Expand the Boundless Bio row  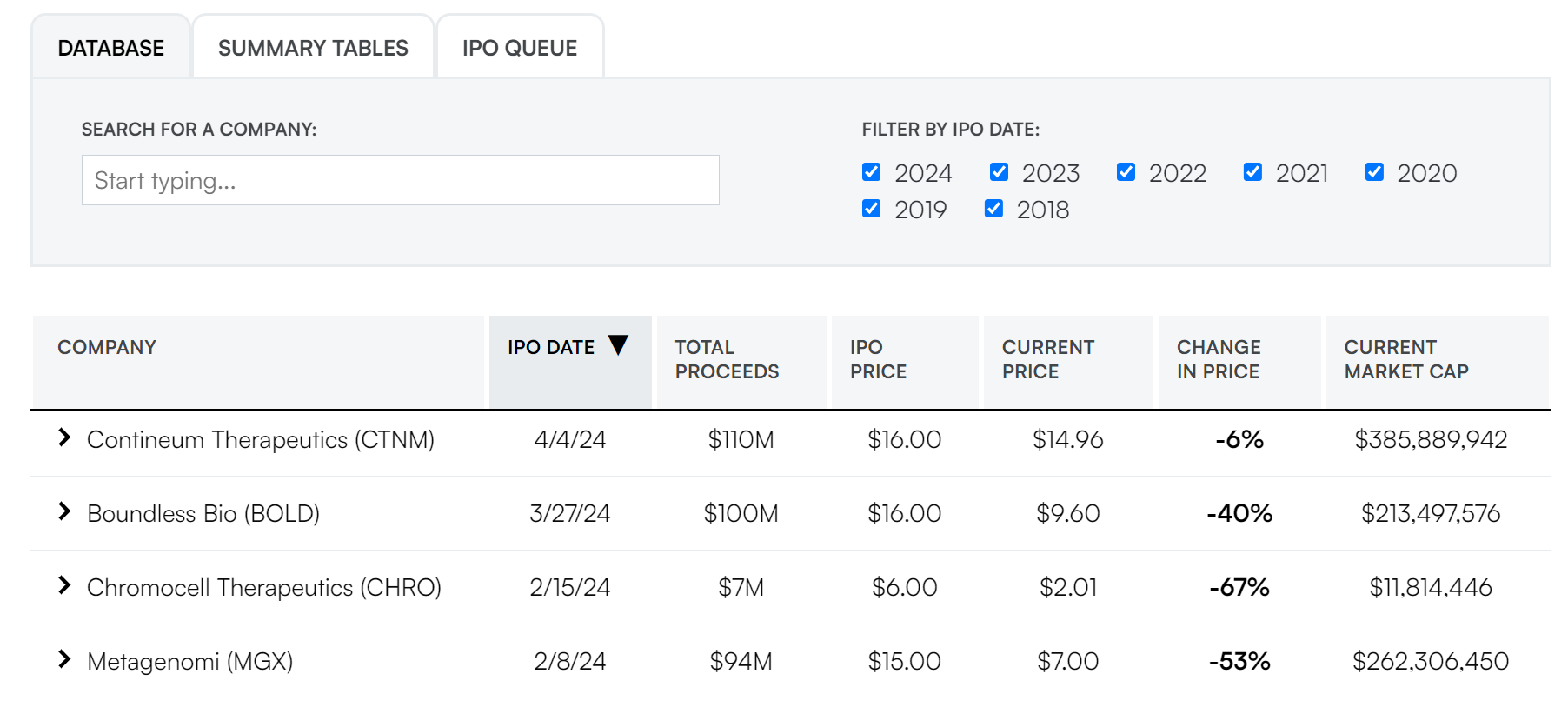64,511
